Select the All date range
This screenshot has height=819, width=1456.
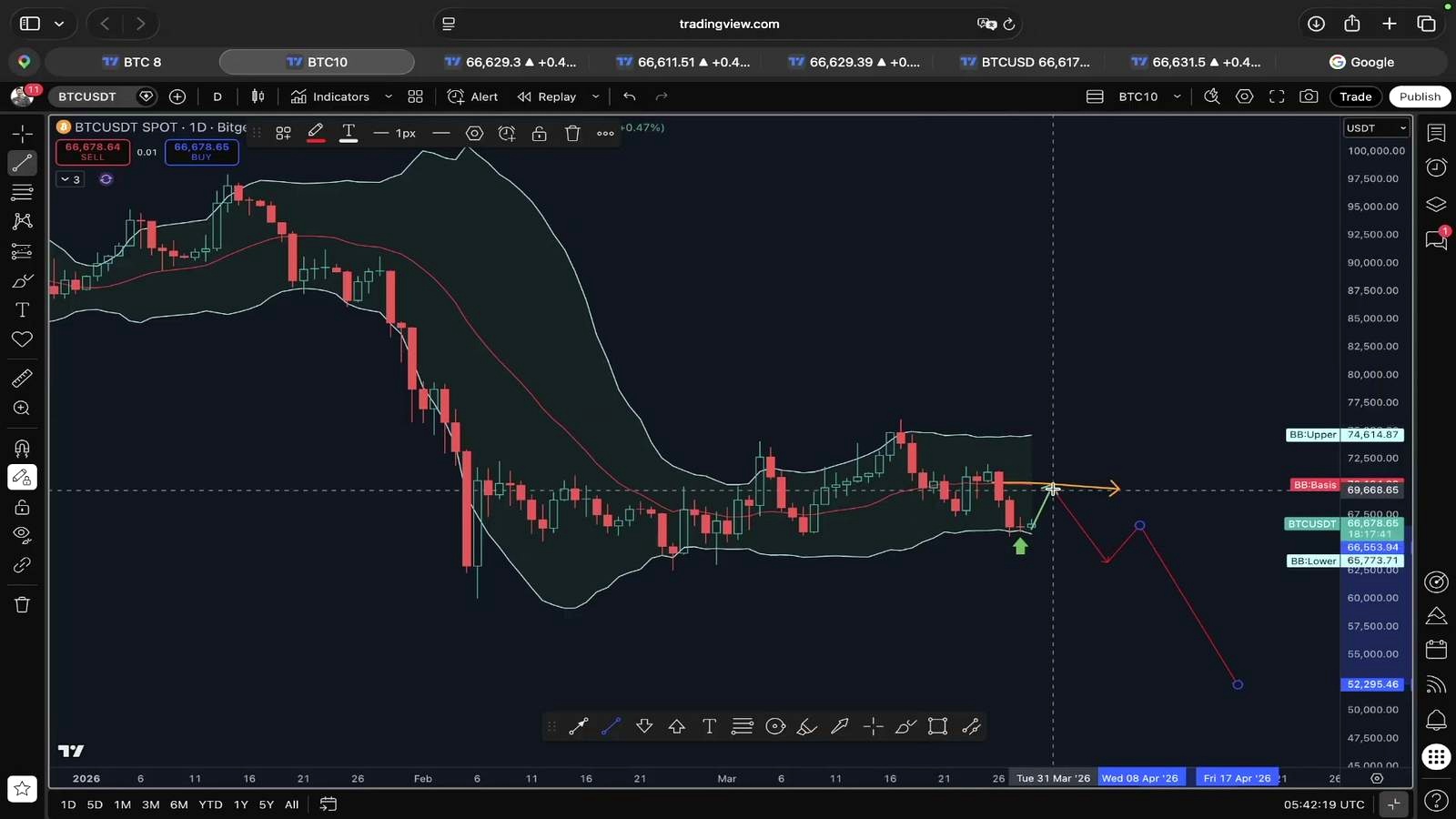pos(291,804)
